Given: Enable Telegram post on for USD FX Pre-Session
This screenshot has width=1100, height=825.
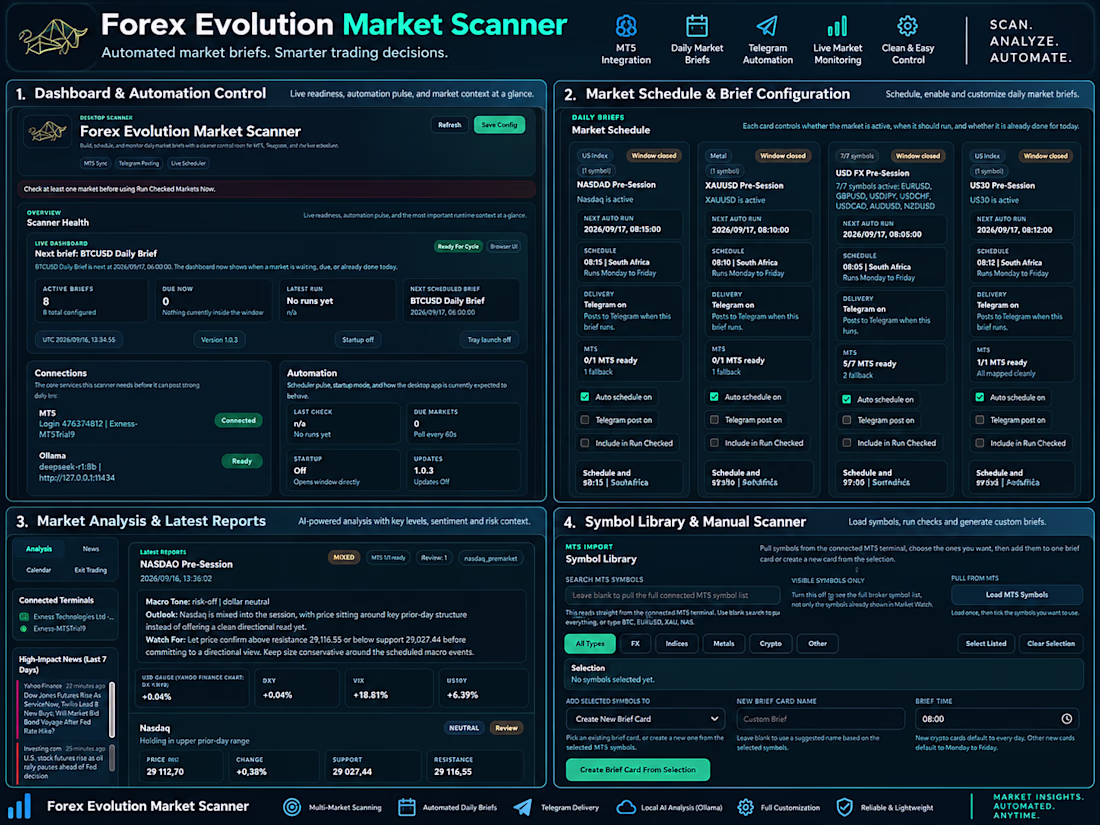Looking at the screenshot, I should coord(847,420).
